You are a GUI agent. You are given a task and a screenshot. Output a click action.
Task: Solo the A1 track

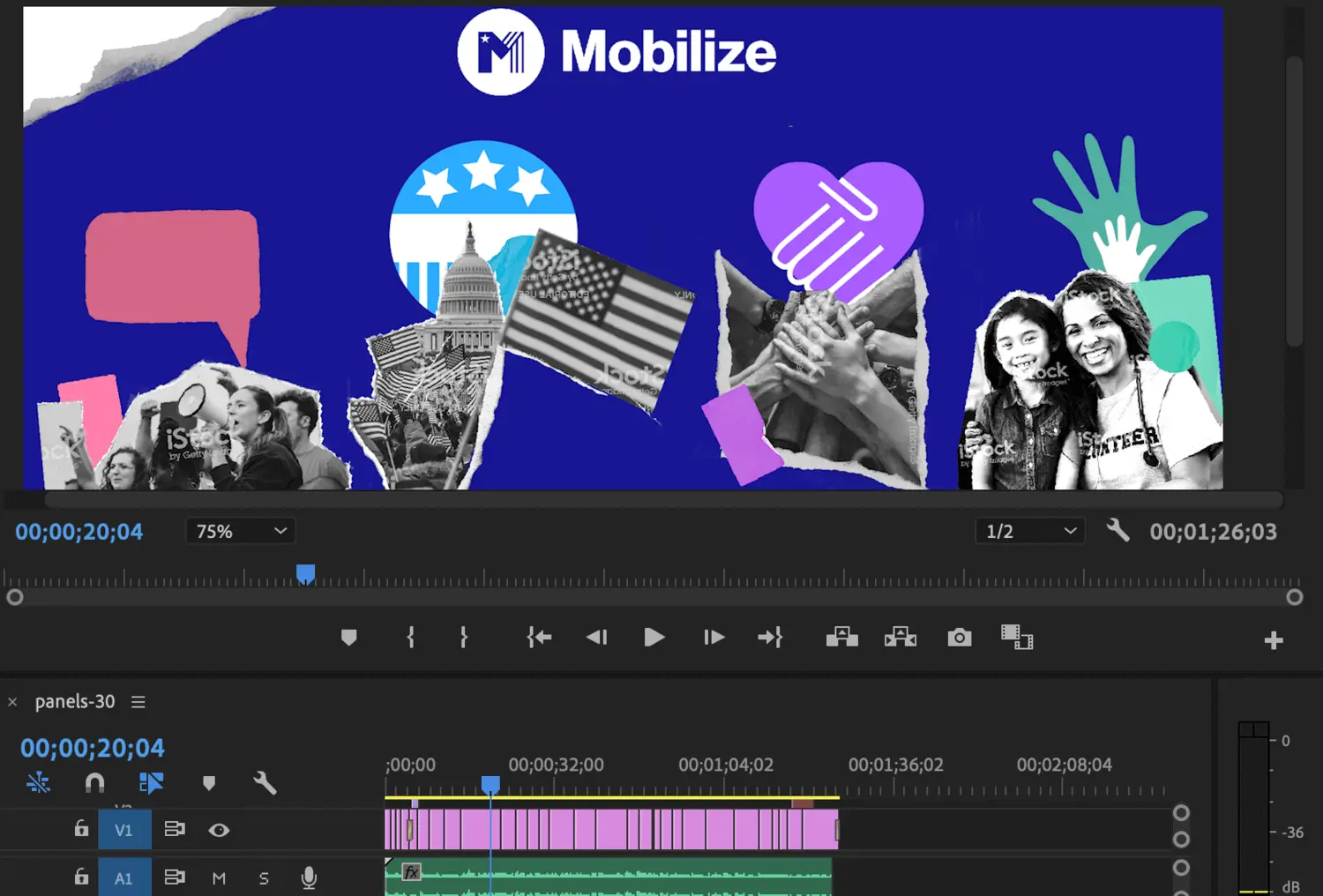coord(264,877)
